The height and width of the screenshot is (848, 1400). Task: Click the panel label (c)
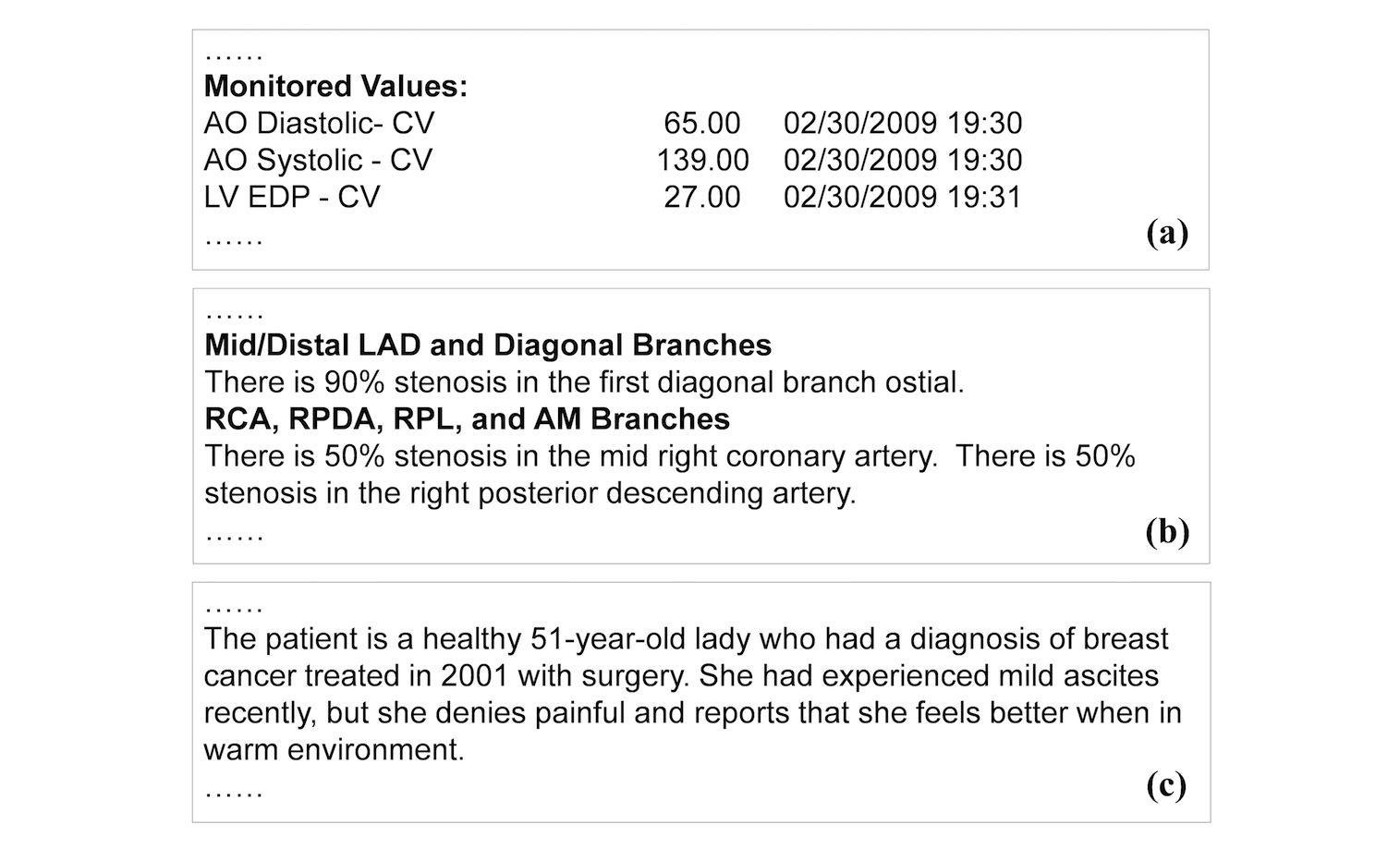[1166, 785]
